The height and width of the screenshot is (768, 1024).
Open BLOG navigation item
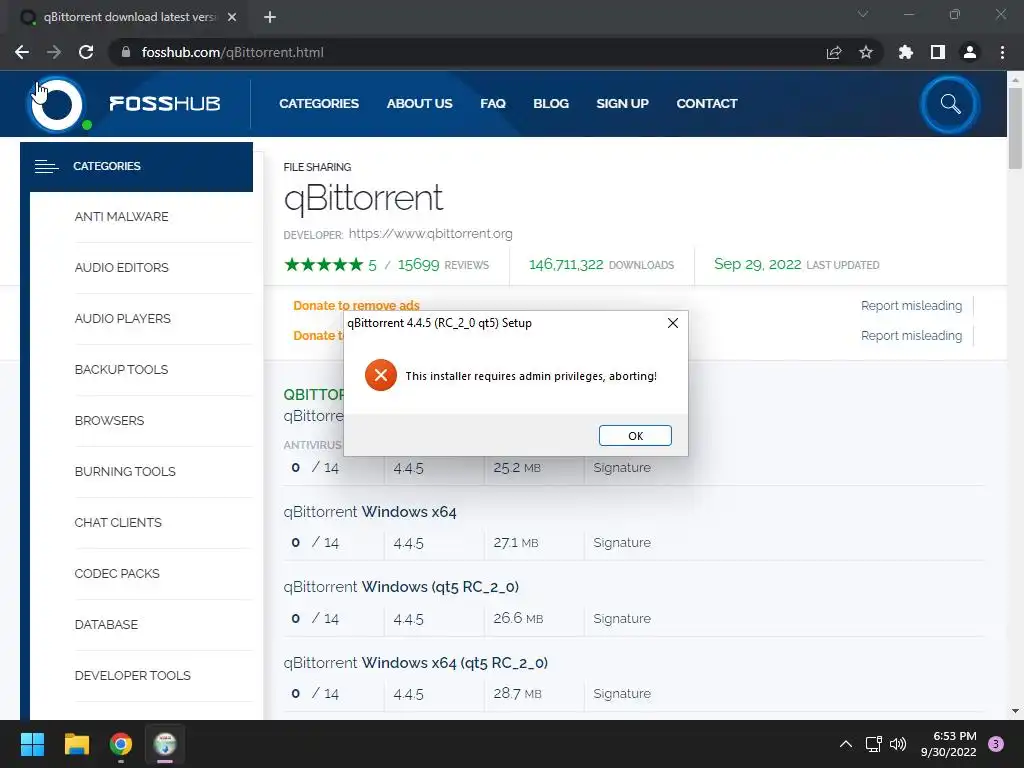pyautogui.click(x=551, y=104)
